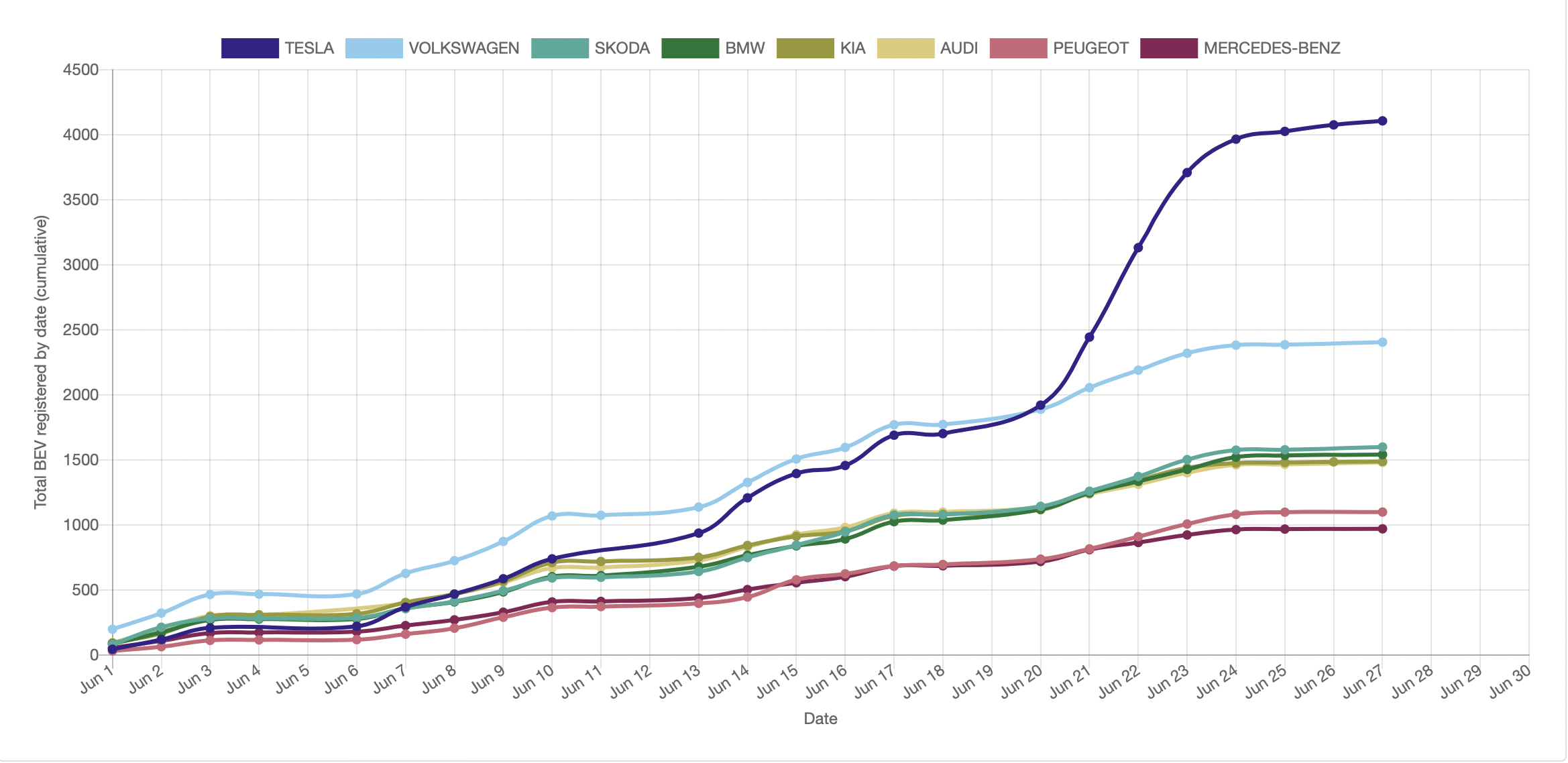The width and height of the screenshot is (1568, 763).
Task: Click Tesla data point on Jun 24
Action: click(x=1236, y=139)
